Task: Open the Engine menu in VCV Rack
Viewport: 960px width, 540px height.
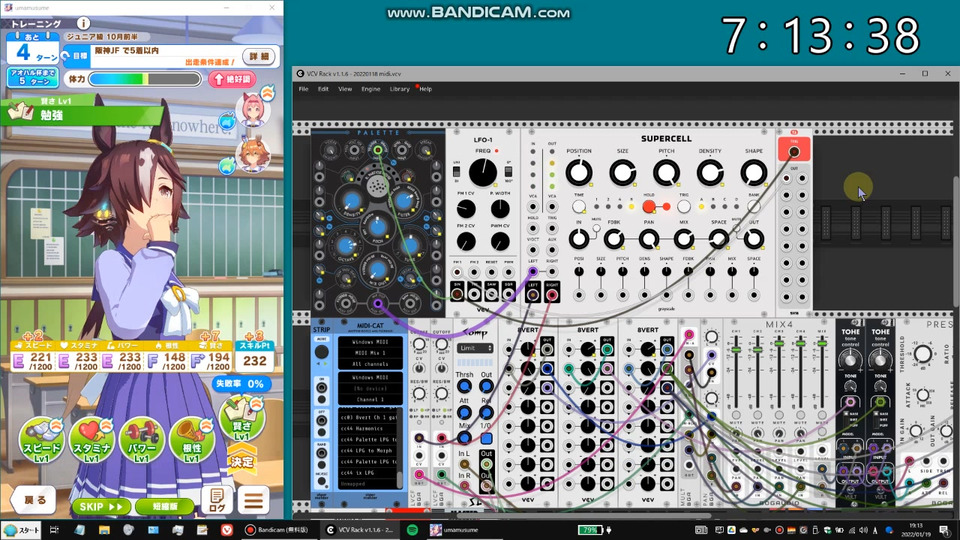Action: point(370,89)
